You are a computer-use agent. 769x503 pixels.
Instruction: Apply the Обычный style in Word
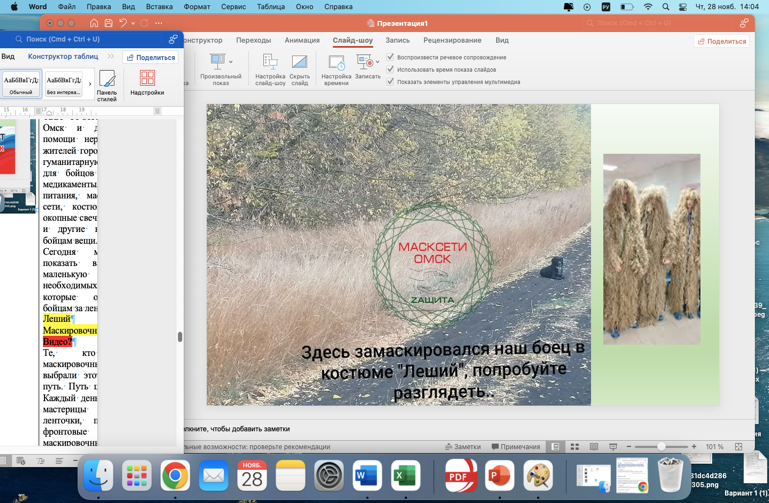tap(21, 84)
